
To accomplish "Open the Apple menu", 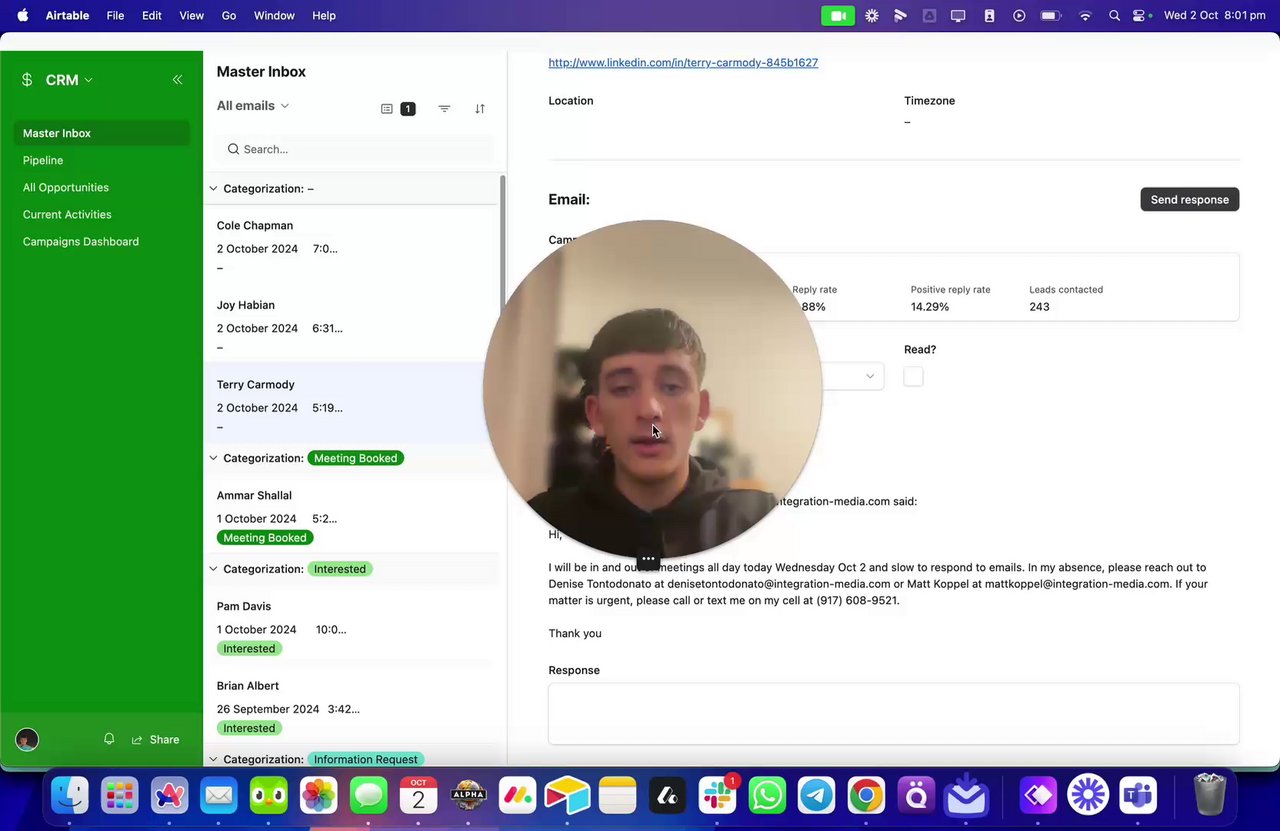I will pyautogui.click(x=23, y=16).
